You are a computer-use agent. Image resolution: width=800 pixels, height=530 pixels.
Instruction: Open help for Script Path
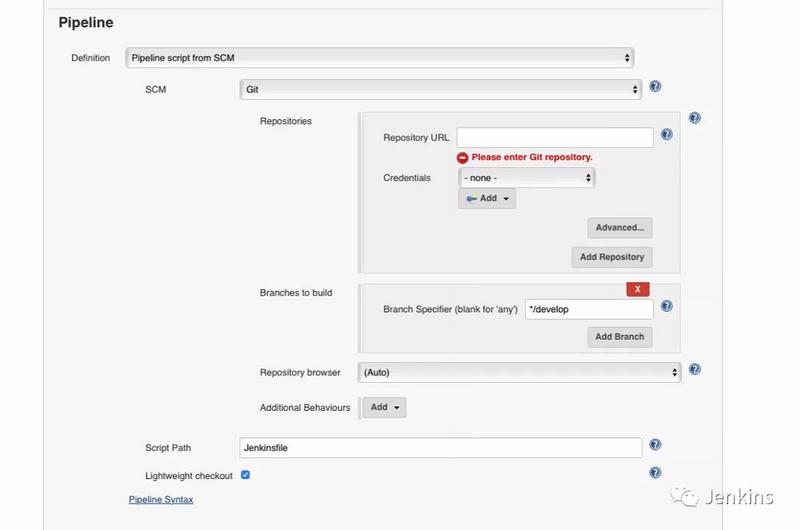(x=655, y=445)
